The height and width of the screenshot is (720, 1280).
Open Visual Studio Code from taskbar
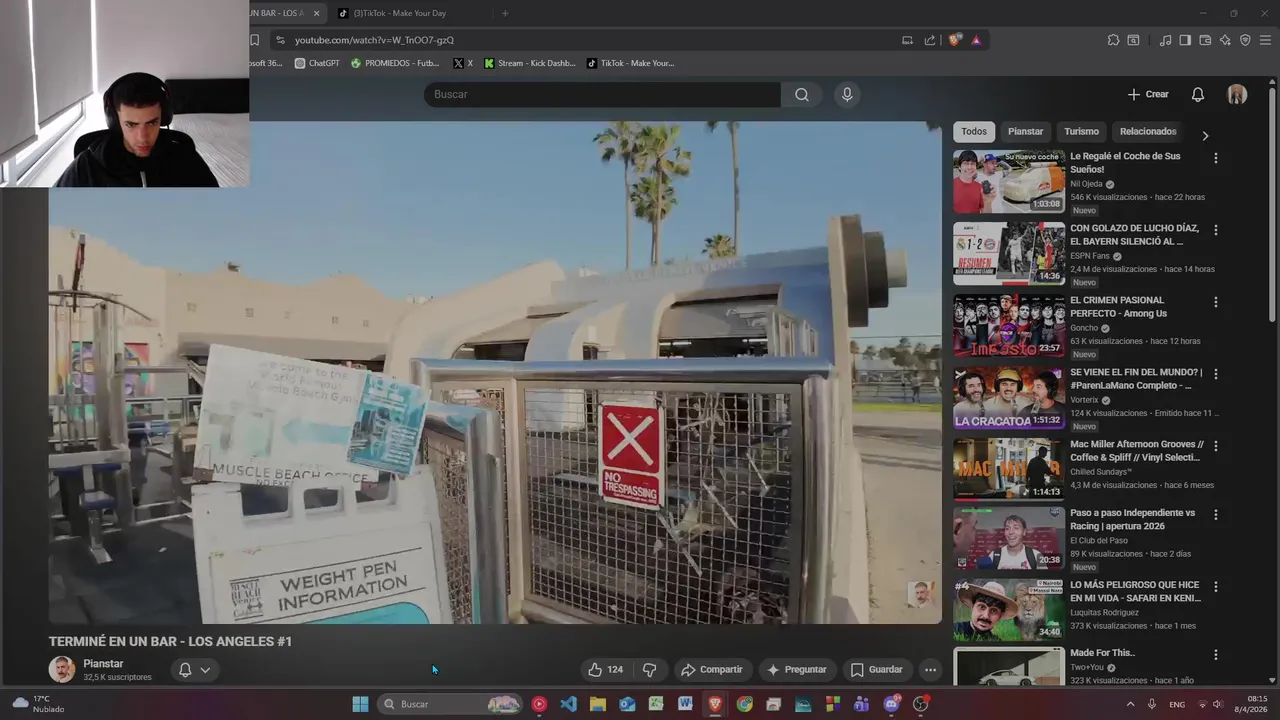coord(568,704)
